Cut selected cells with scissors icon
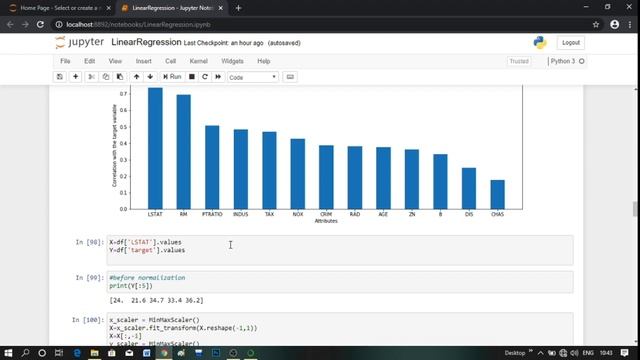 coord(91,77)
